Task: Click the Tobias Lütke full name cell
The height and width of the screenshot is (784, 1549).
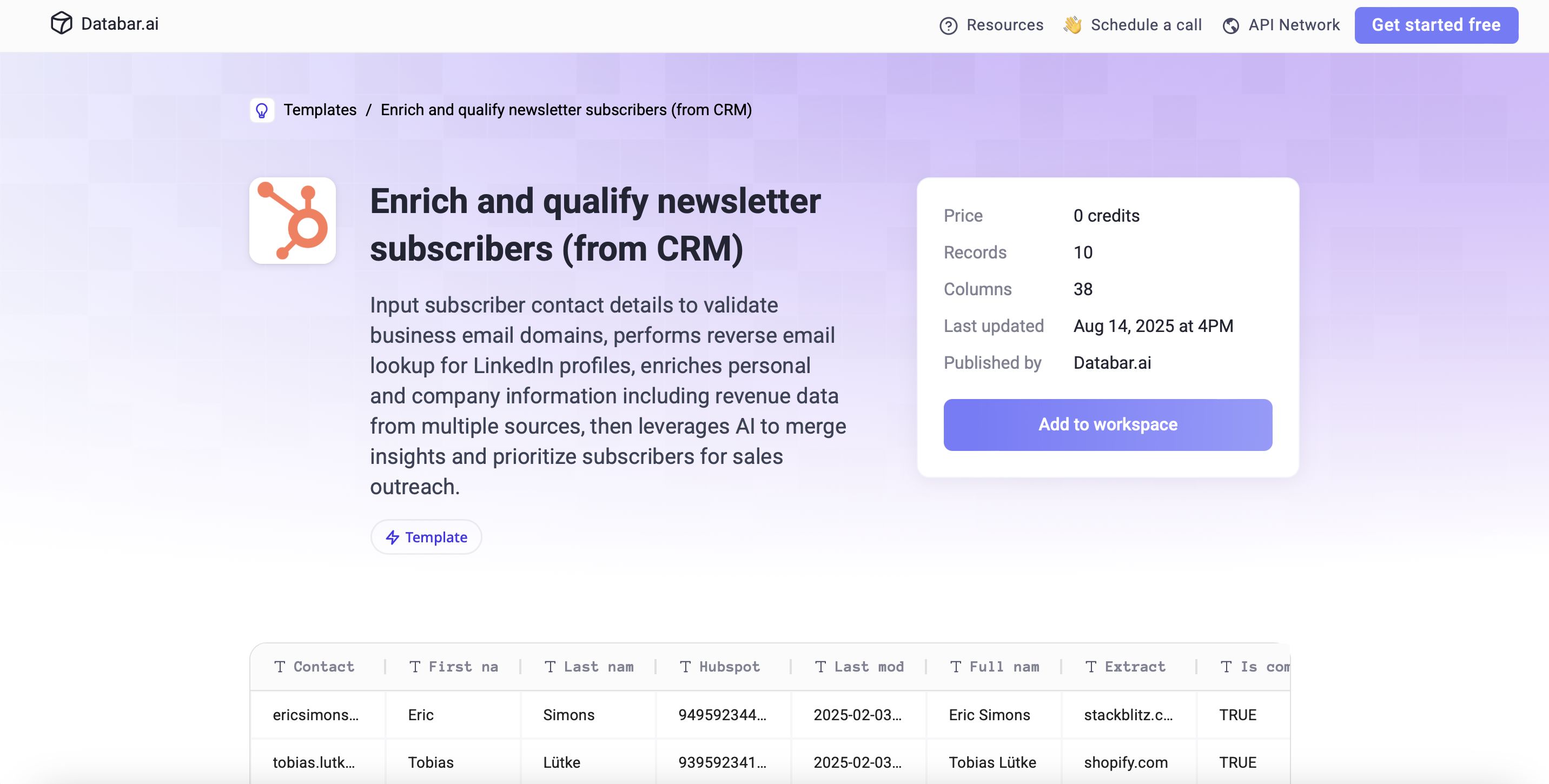Action: click(x=994, y=762)
